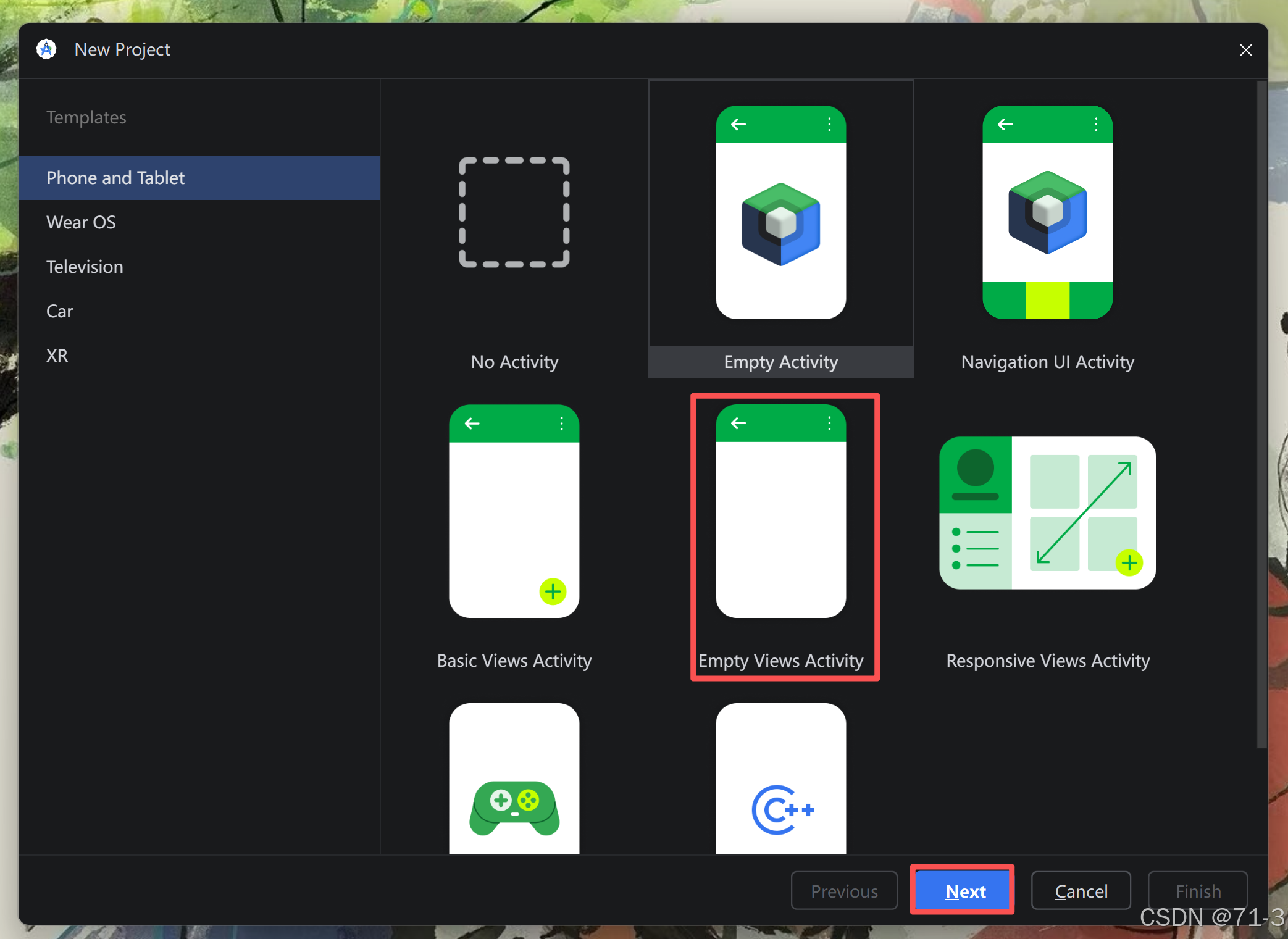
Task: Click the Next button
Action: 964,891
